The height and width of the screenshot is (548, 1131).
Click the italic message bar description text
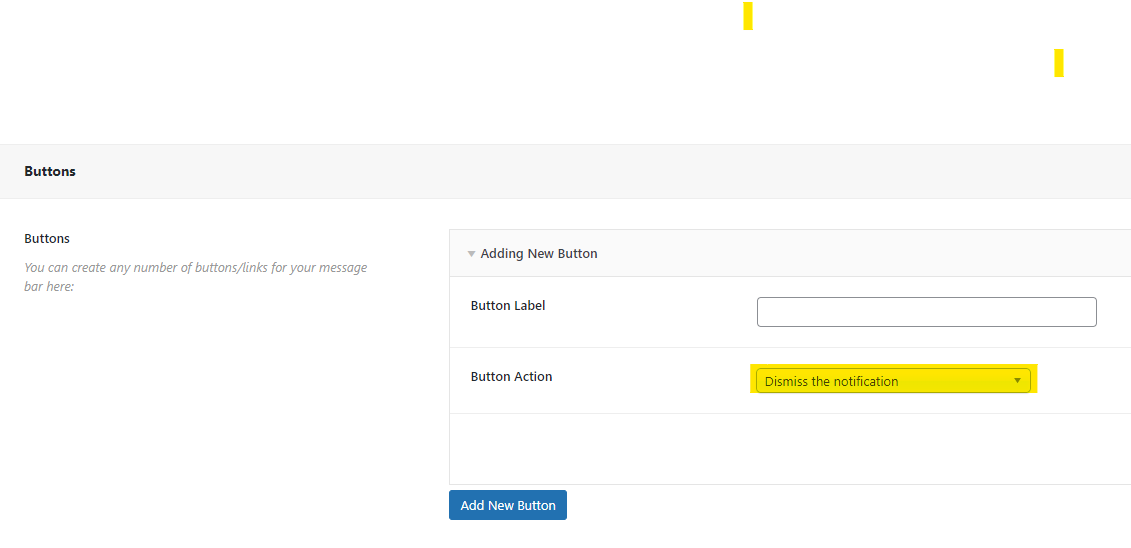coord(195,277)
